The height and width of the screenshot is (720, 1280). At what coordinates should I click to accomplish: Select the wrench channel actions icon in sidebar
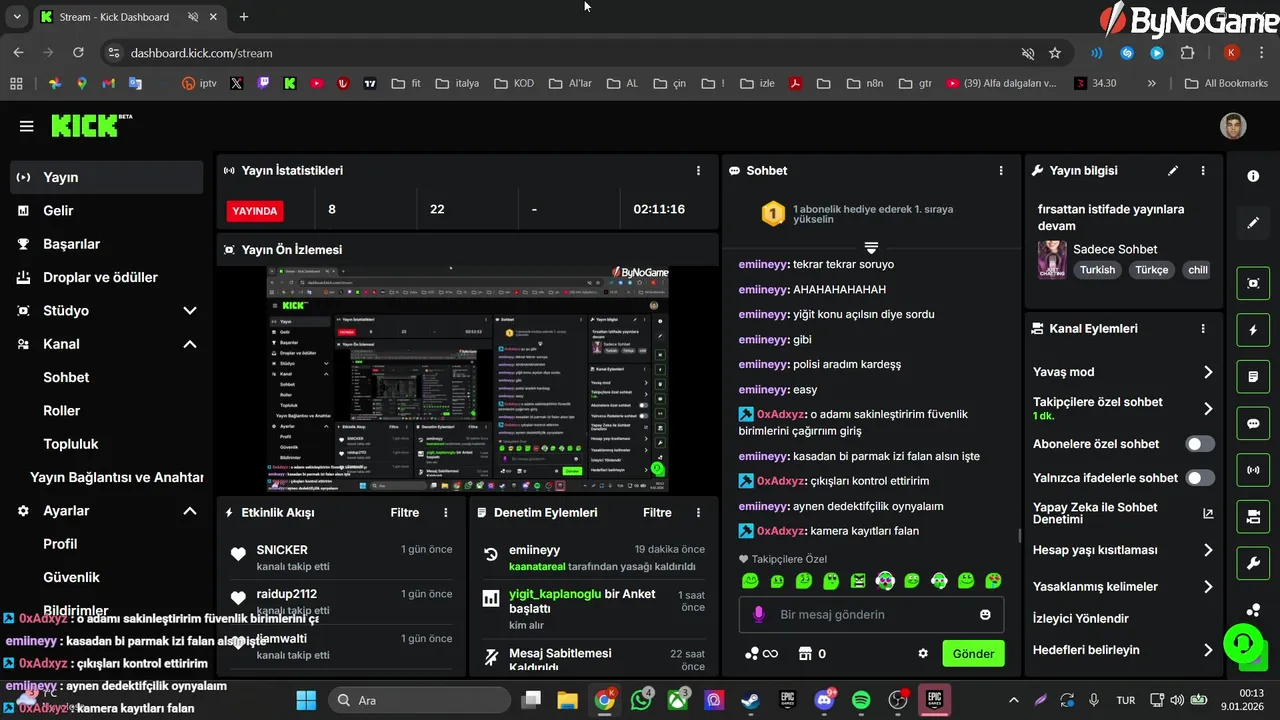1253,563
